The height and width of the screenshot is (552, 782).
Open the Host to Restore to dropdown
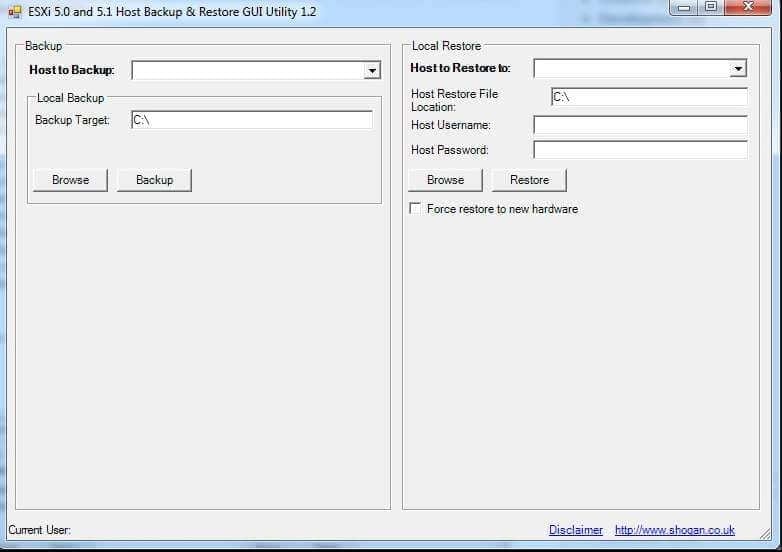pos(738,68)
